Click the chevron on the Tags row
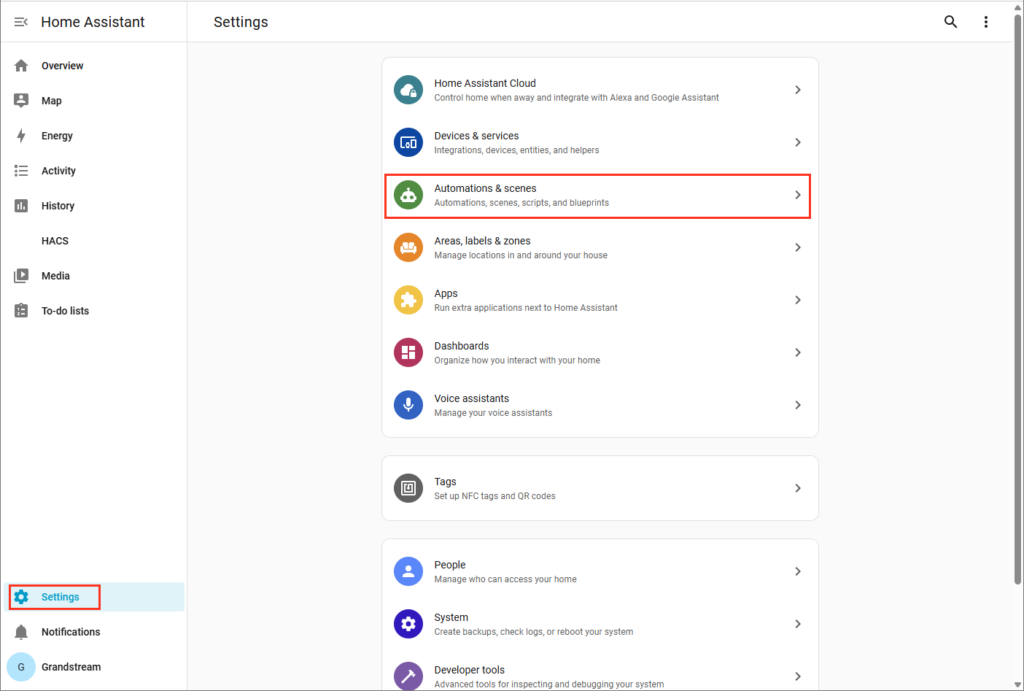Image resolution: width=1024 pixels, height=691 pixels. (x=797, y=488)
